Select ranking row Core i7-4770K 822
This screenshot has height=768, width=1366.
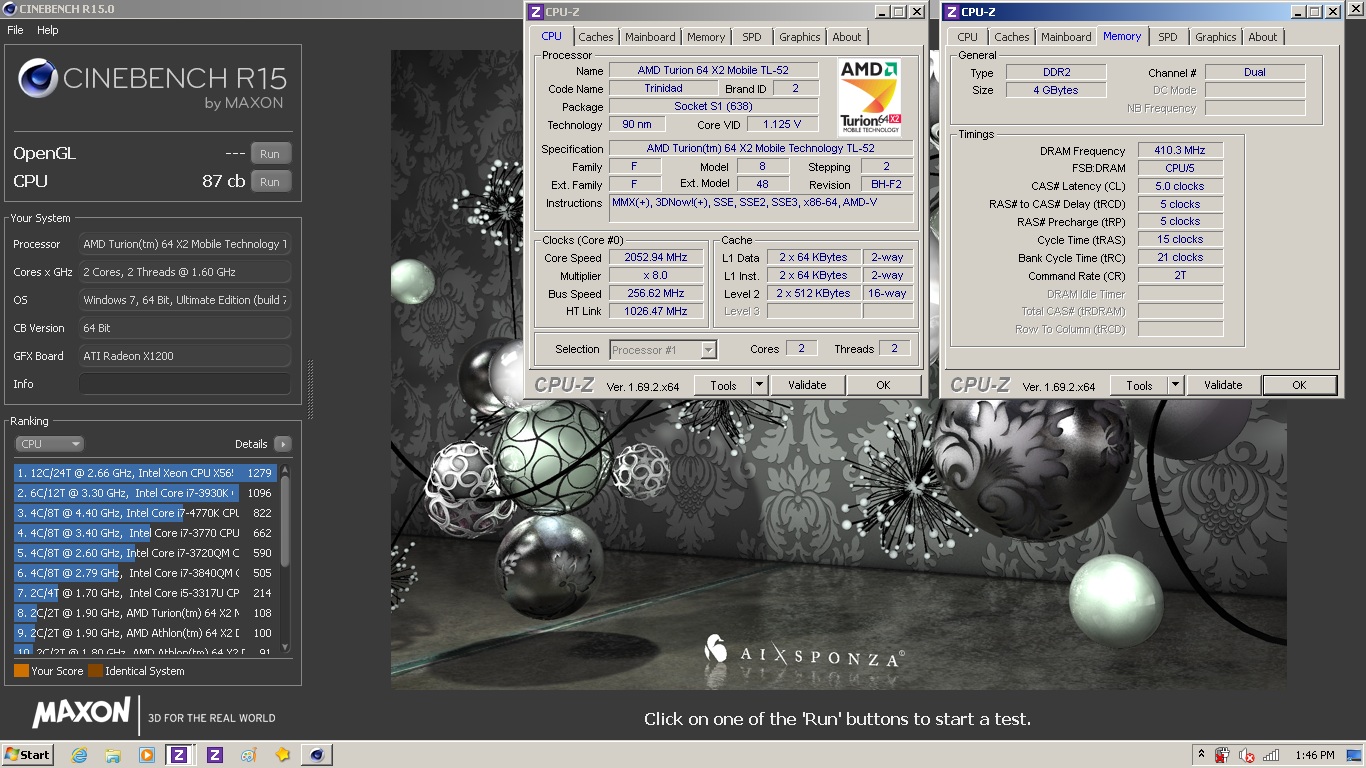(x=146, y=513)
